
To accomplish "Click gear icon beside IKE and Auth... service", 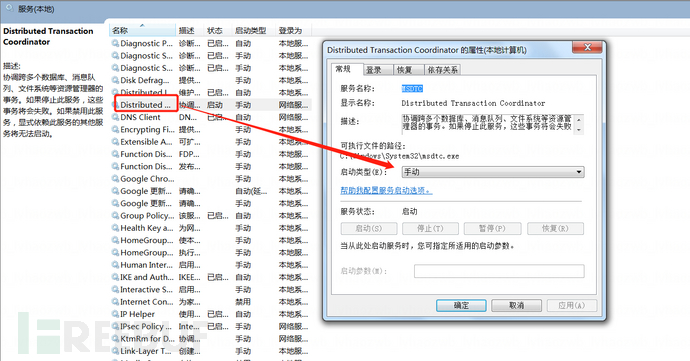I will click(115, 277).
